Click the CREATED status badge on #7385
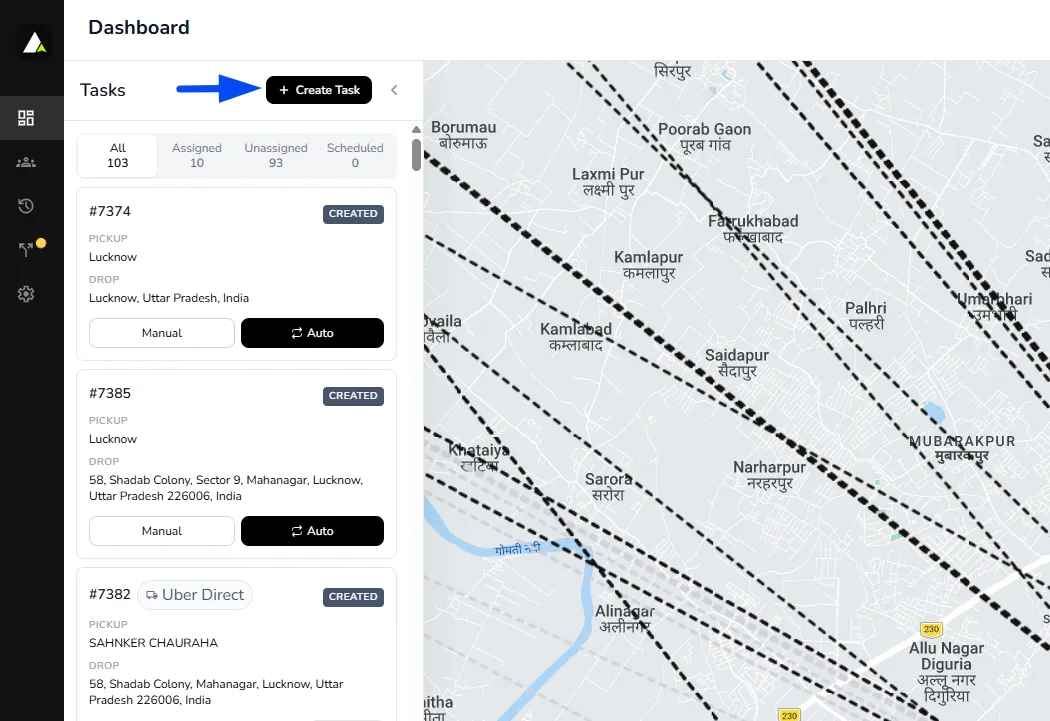 353,396
